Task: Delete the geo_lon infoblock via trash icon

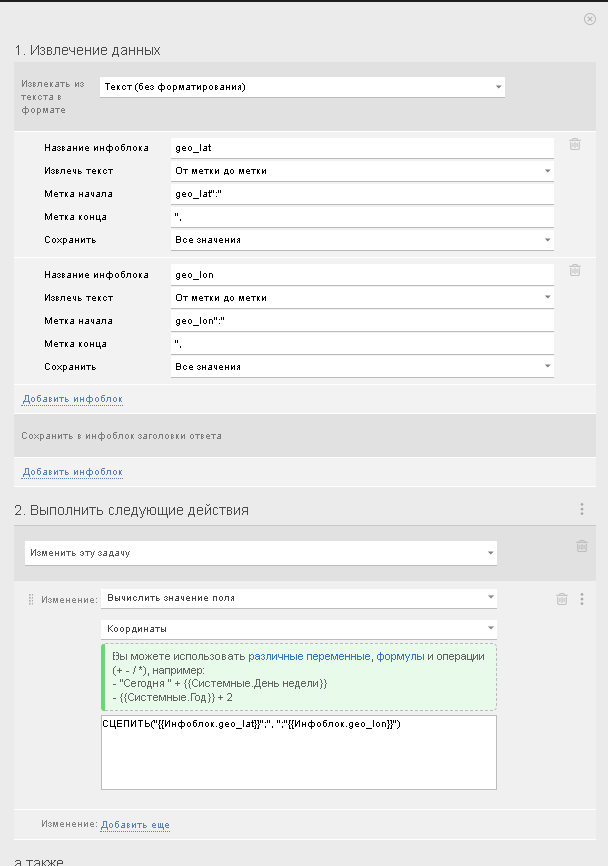Action: click(x=575, y=270)
